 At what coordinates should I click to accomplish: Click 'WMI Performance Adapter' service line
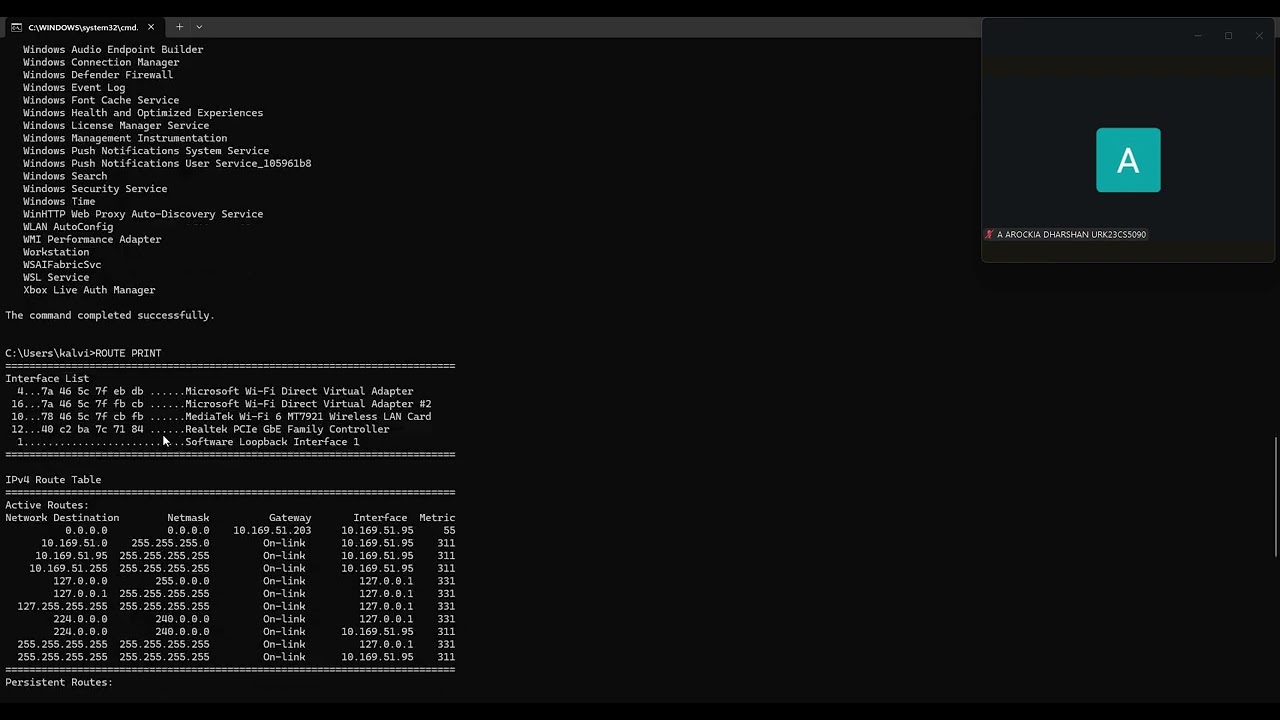click(92, 240)
